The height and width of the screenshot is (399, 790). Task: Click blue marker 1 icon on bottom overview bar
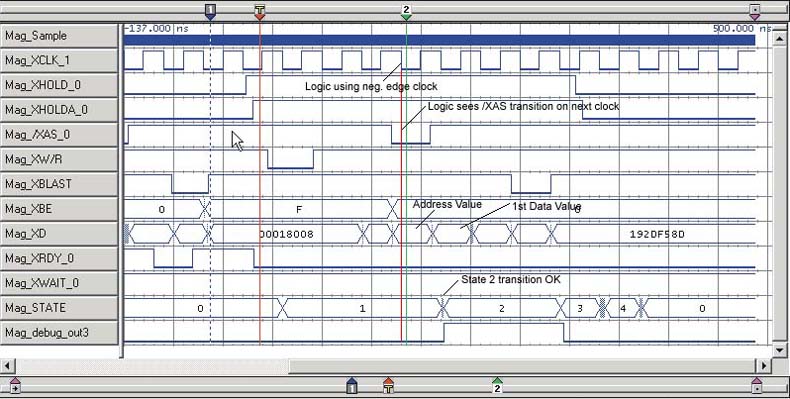tap(352, 386)
